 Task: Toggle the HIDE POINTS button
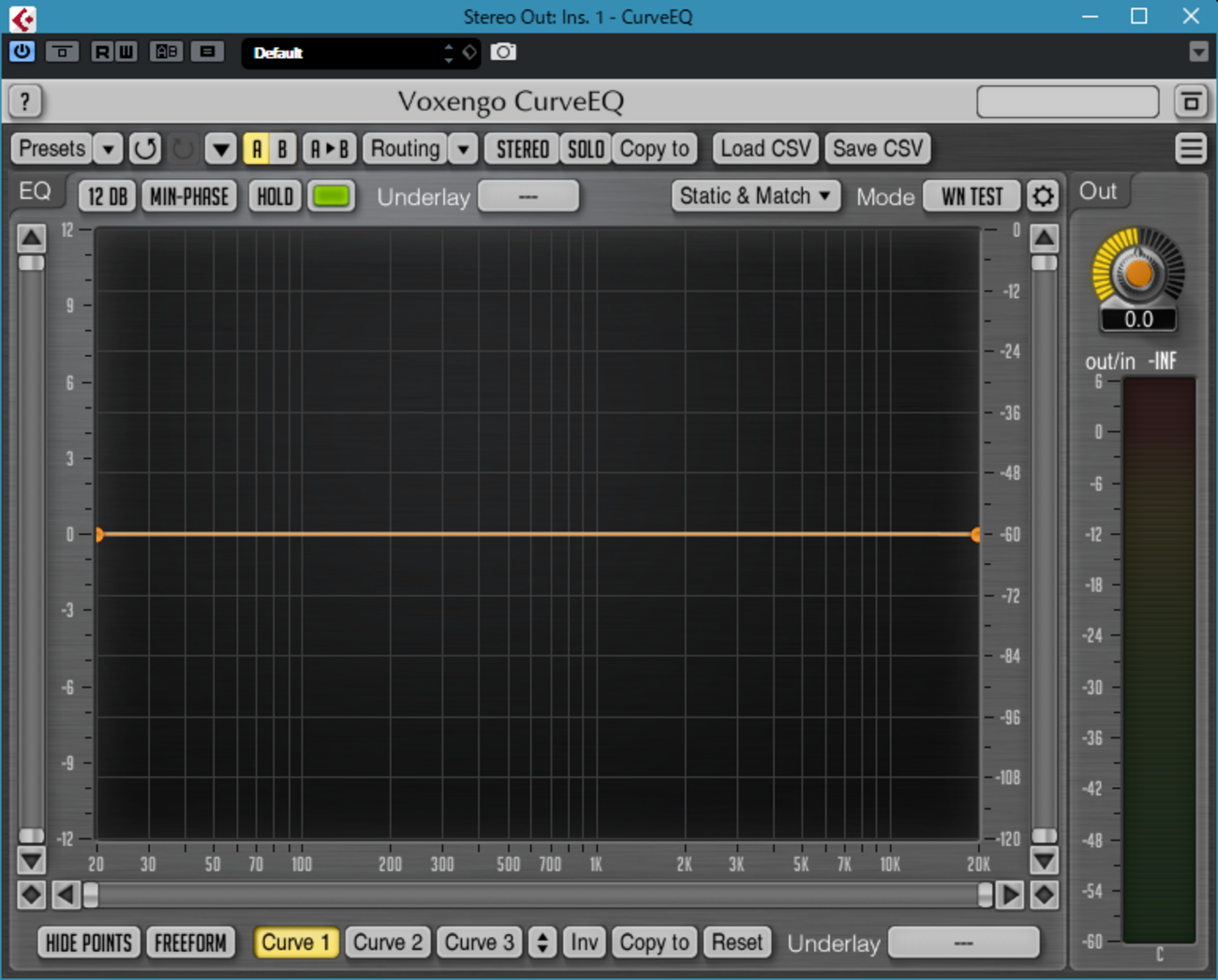(x=89, y=943)
